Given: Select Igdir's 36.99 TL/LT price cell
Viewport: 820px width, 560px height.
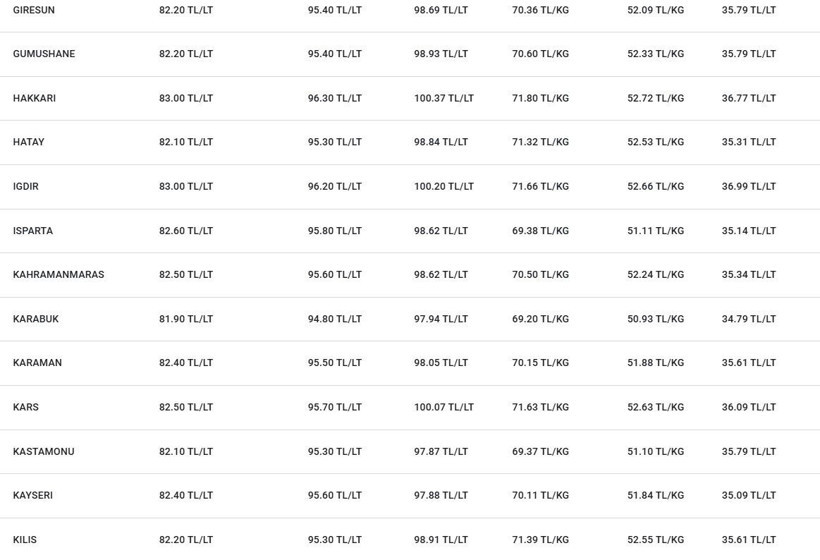Looking at the screenshot, I should (x=749, y=187).
